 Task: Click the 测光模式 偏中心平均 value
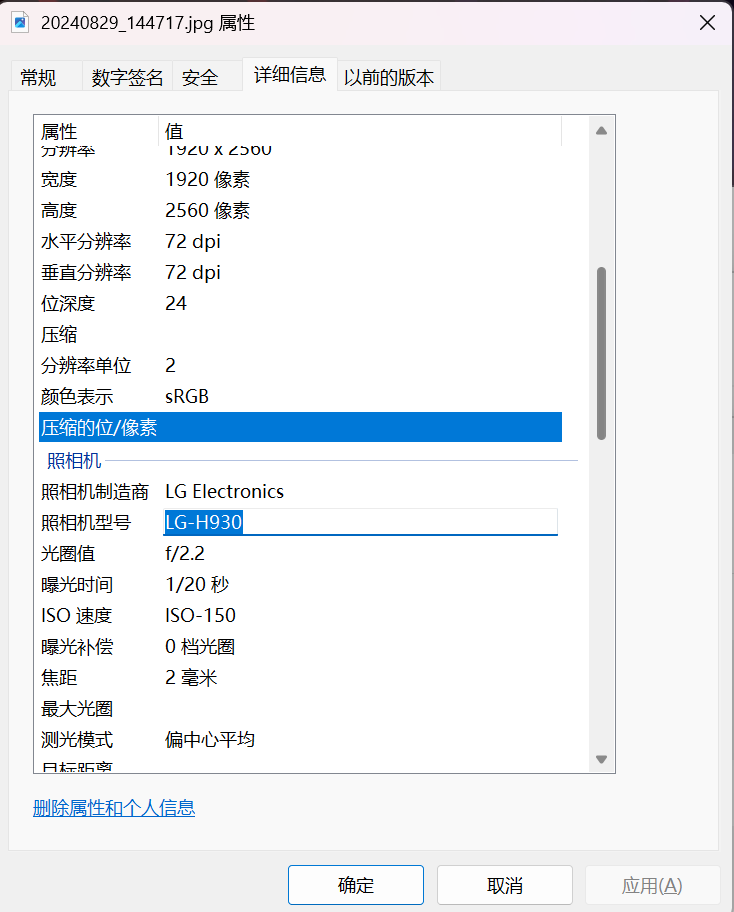(x=210, y=739)
